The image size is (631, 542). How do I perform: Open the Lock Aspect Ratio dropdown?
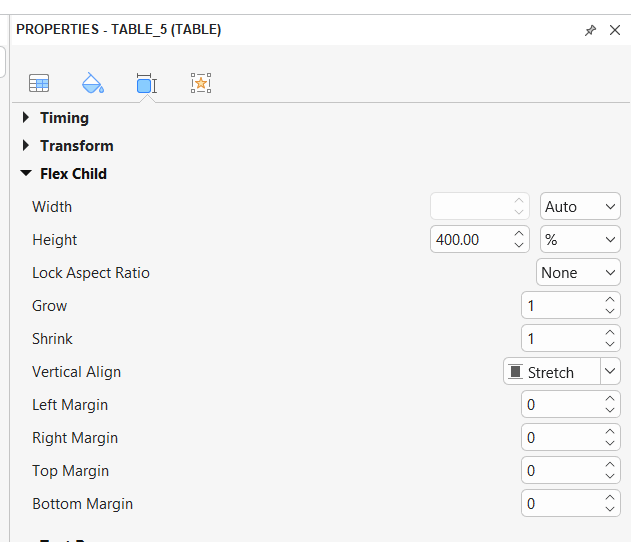(578, 273)
